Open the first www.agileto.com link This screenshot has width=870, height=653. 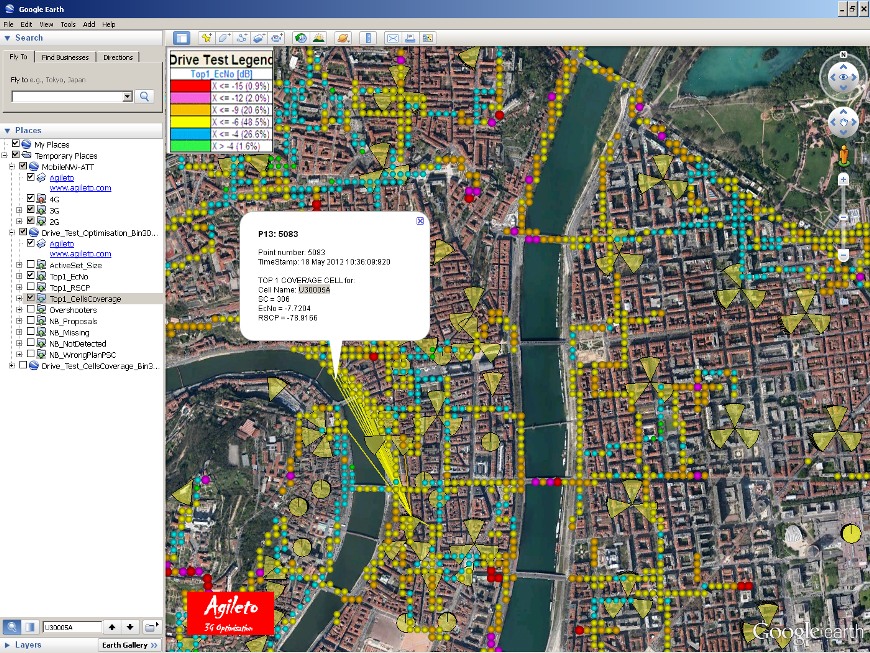pos(80,188)
